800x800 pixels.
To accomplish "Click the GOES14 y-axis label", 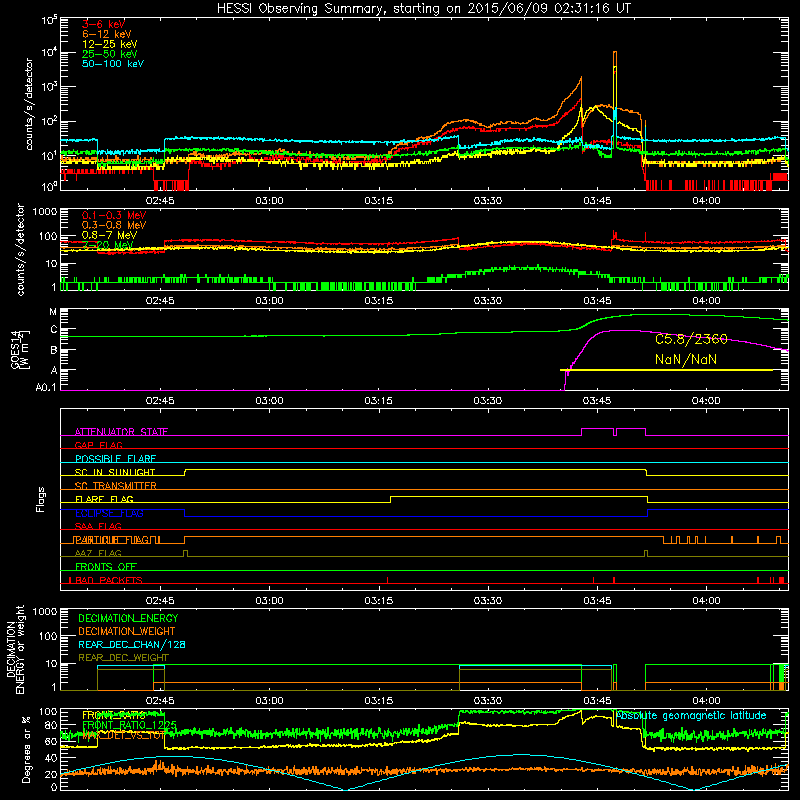I will [x=20, y=349].
